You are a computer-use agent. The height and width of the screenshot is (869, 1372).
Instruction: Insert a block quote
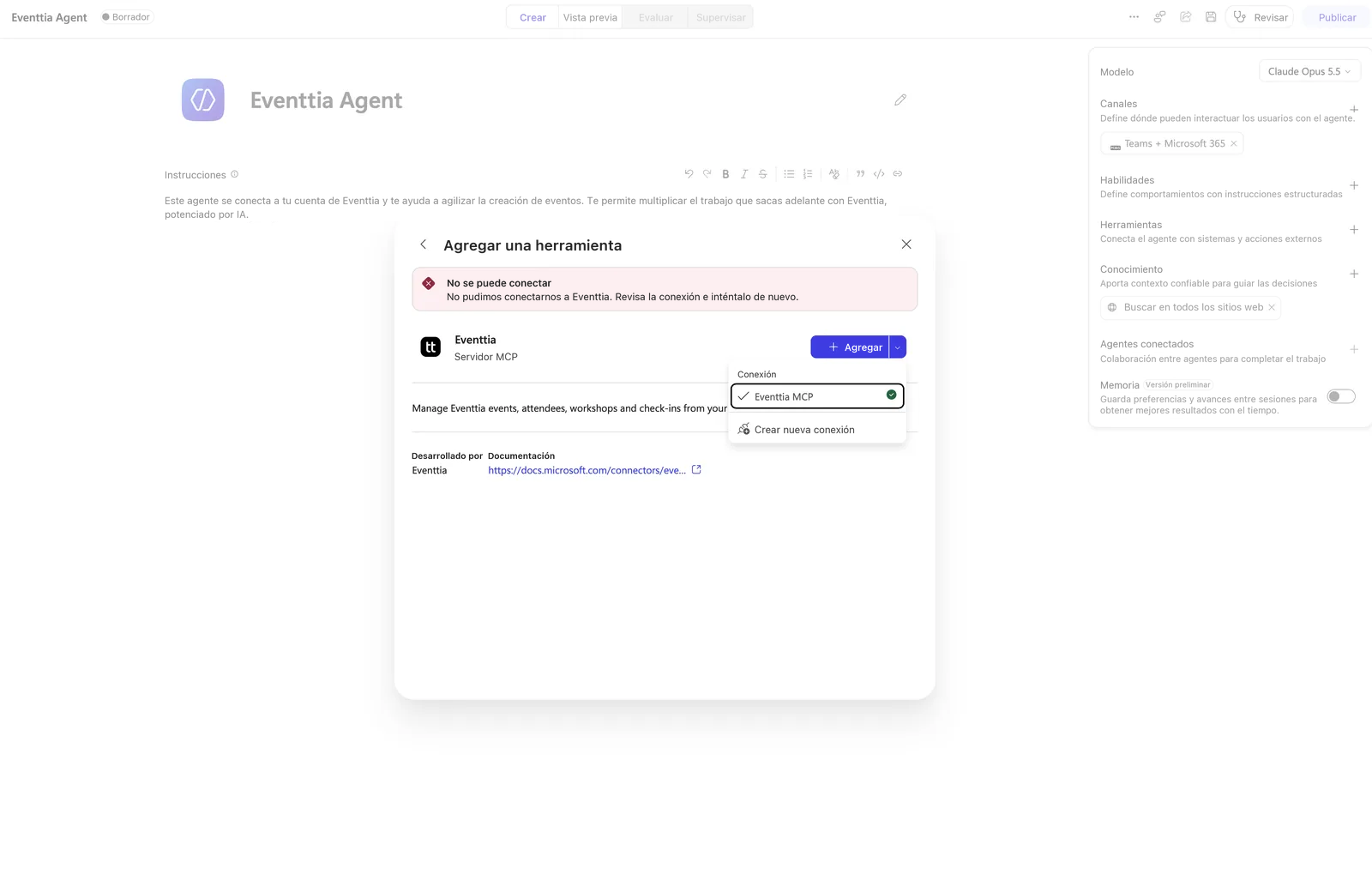pos(860,174)
